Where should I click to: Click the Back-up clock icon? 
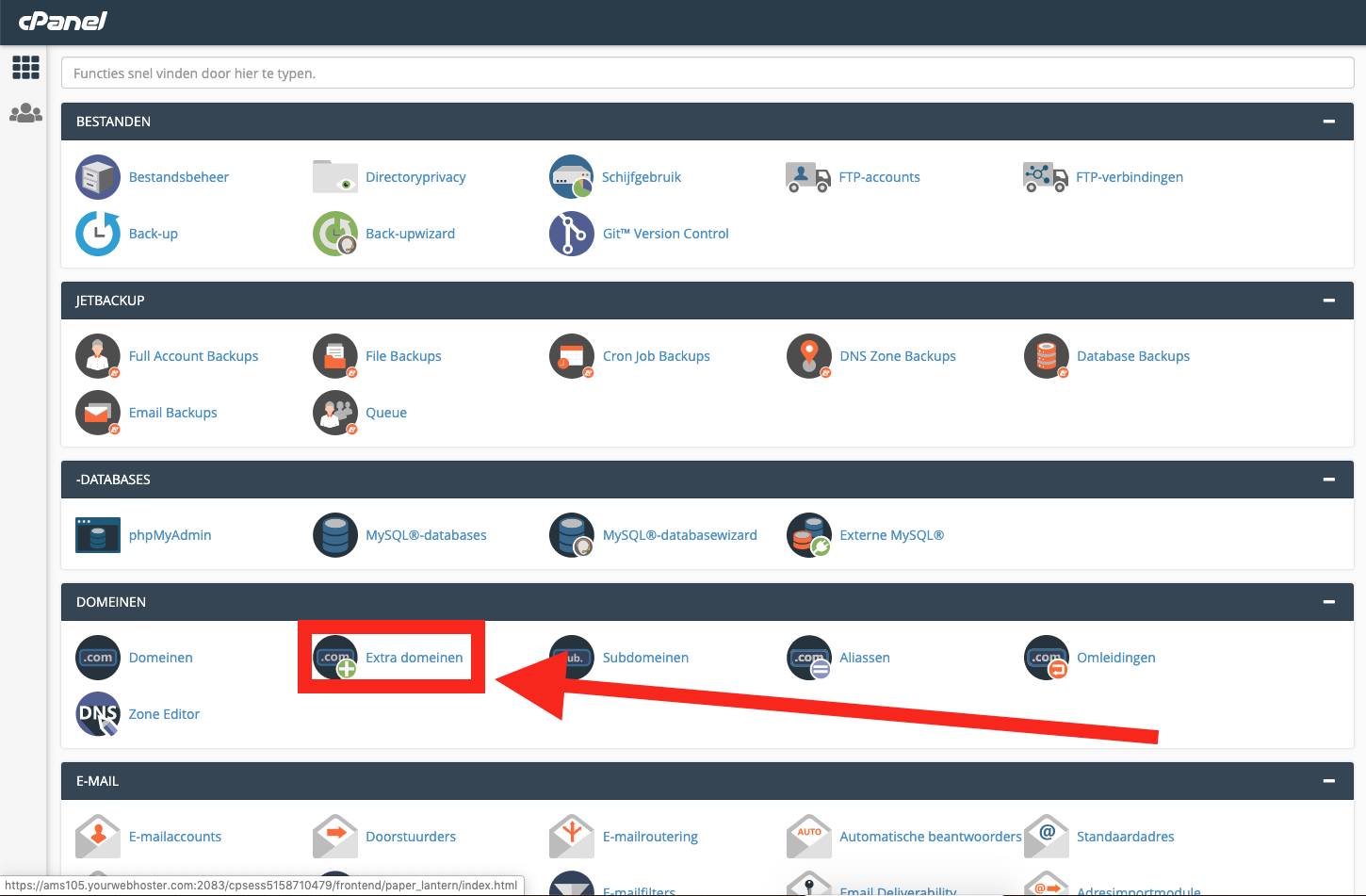pyautogui.click(x=98, y=234)
